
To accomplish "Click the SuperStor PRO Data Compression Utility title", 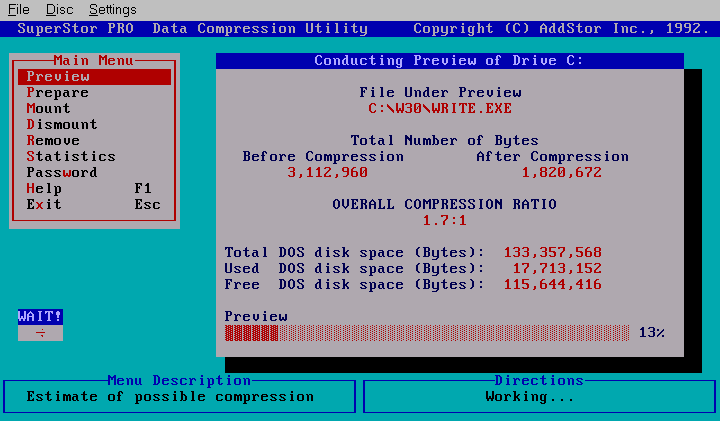I will 192,29.
